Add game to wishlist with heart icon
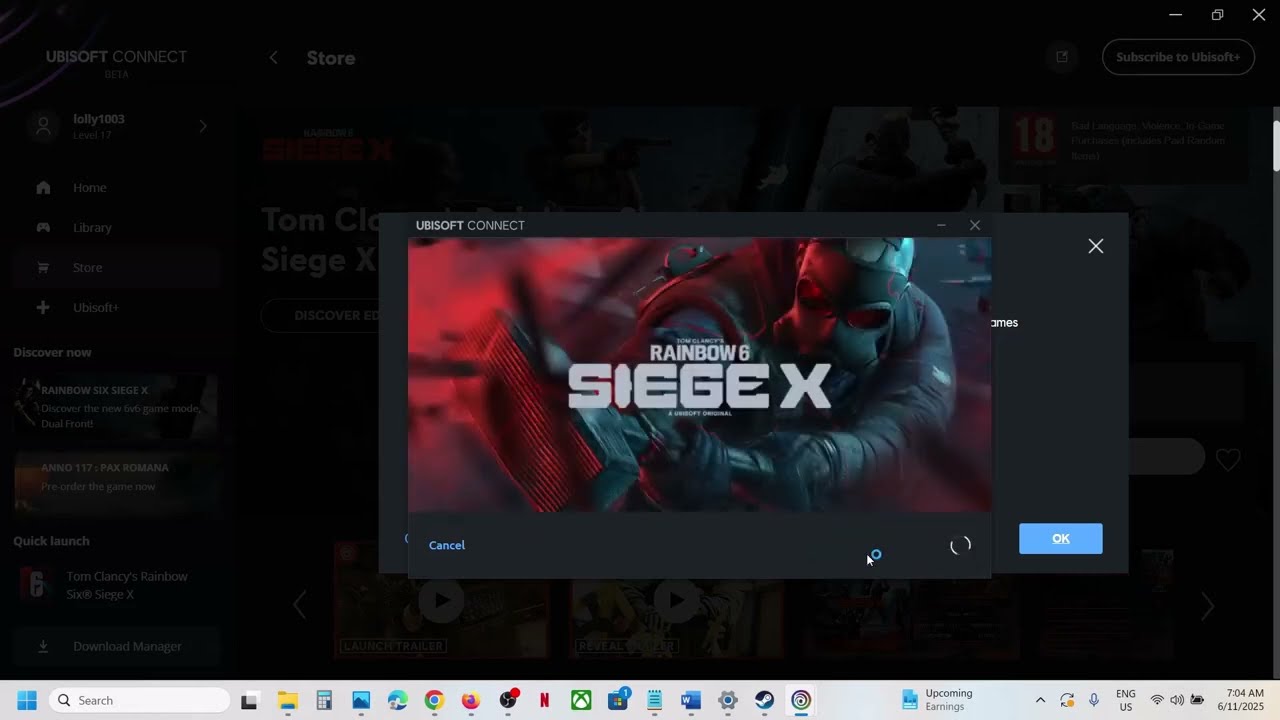The height and width of the screenshot is (720, 1280). tap(1228, 460)
